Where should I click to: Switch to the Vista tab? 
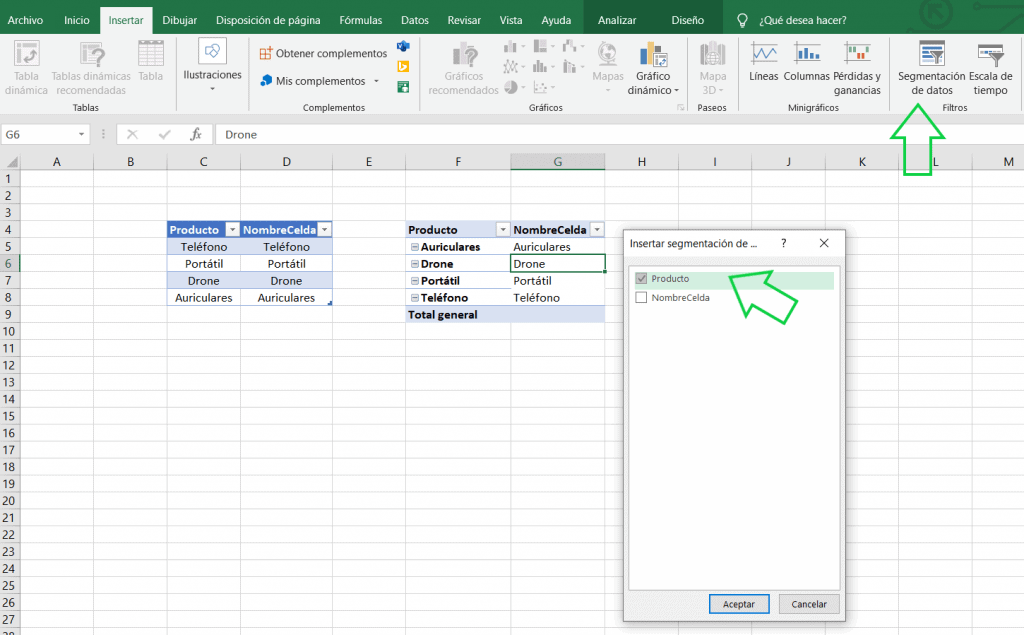click(x=511, y=20)
